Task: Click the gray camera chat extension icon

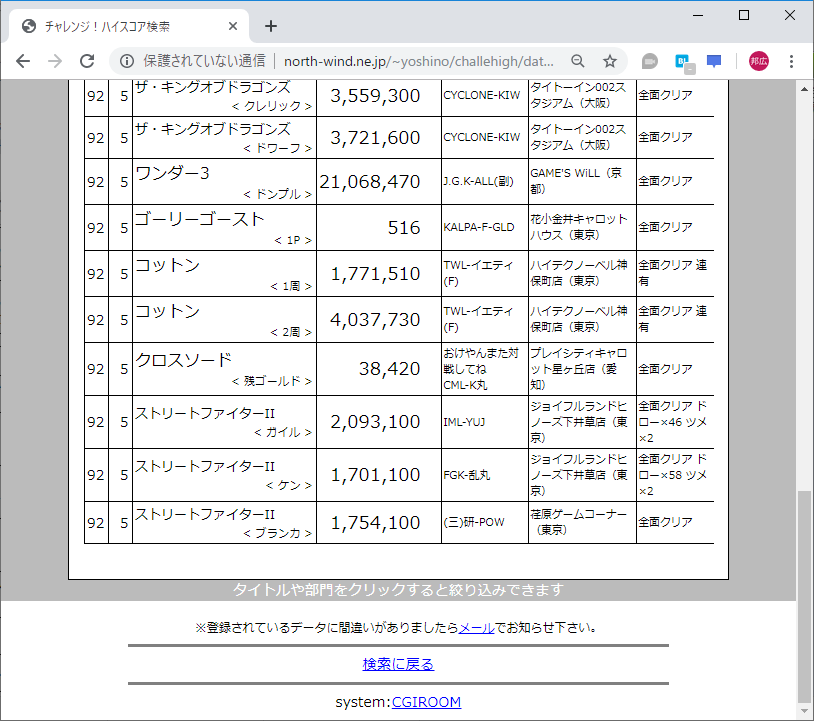Action: point(649,60)
